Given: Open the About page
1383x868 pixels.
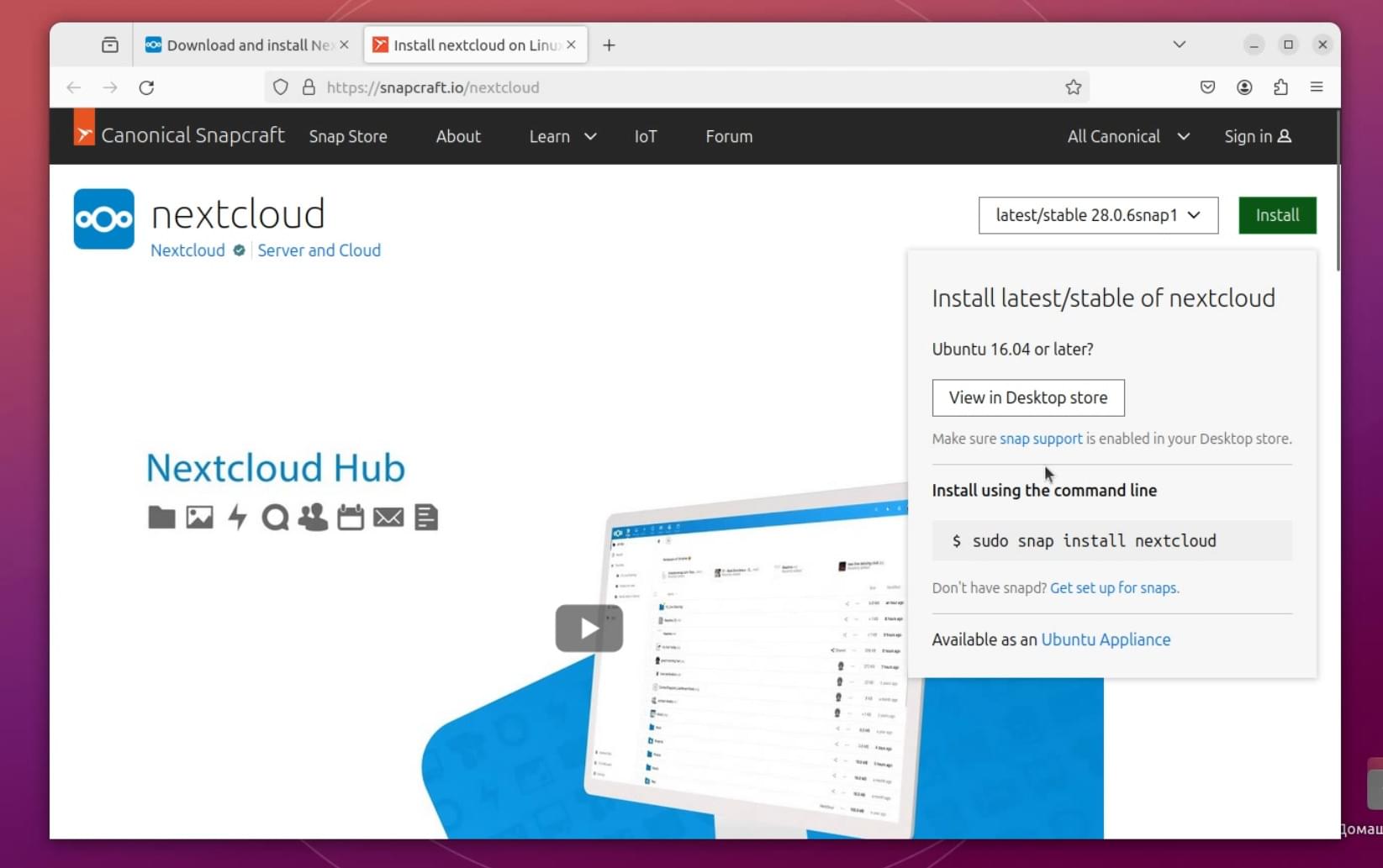Looking at the screenshot, I should pyautogui.click(x=458, y=136).
